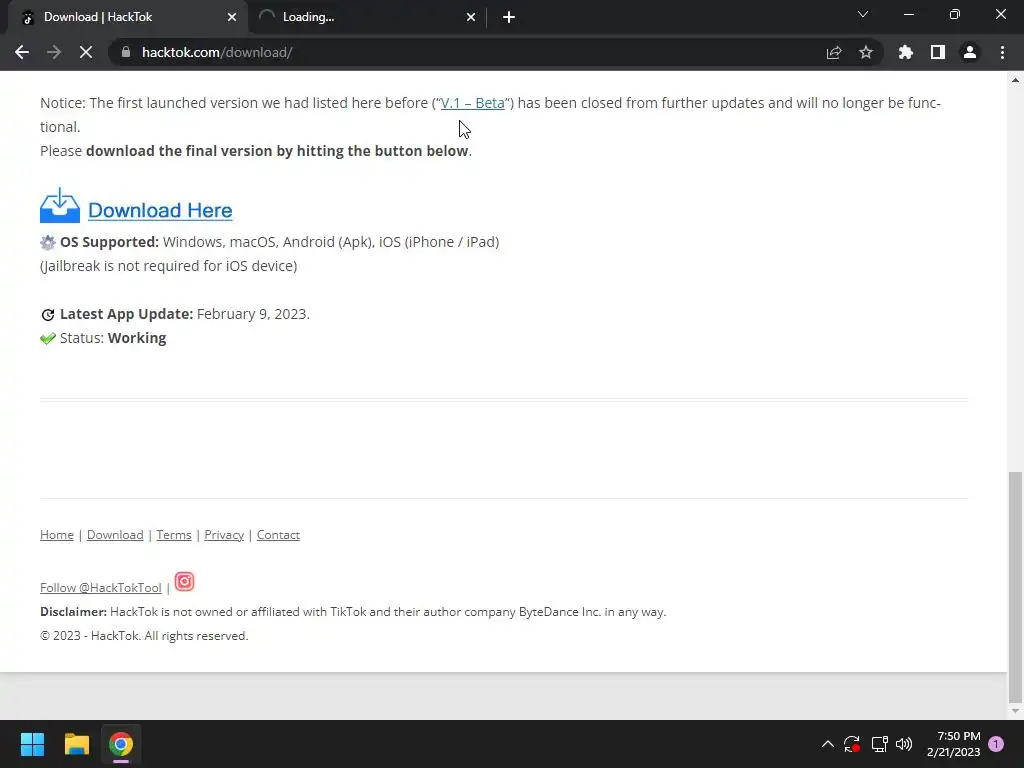Click the volume speaker tray icon
The height and width of the screenshot is (768, 1024).
[904, 744]
